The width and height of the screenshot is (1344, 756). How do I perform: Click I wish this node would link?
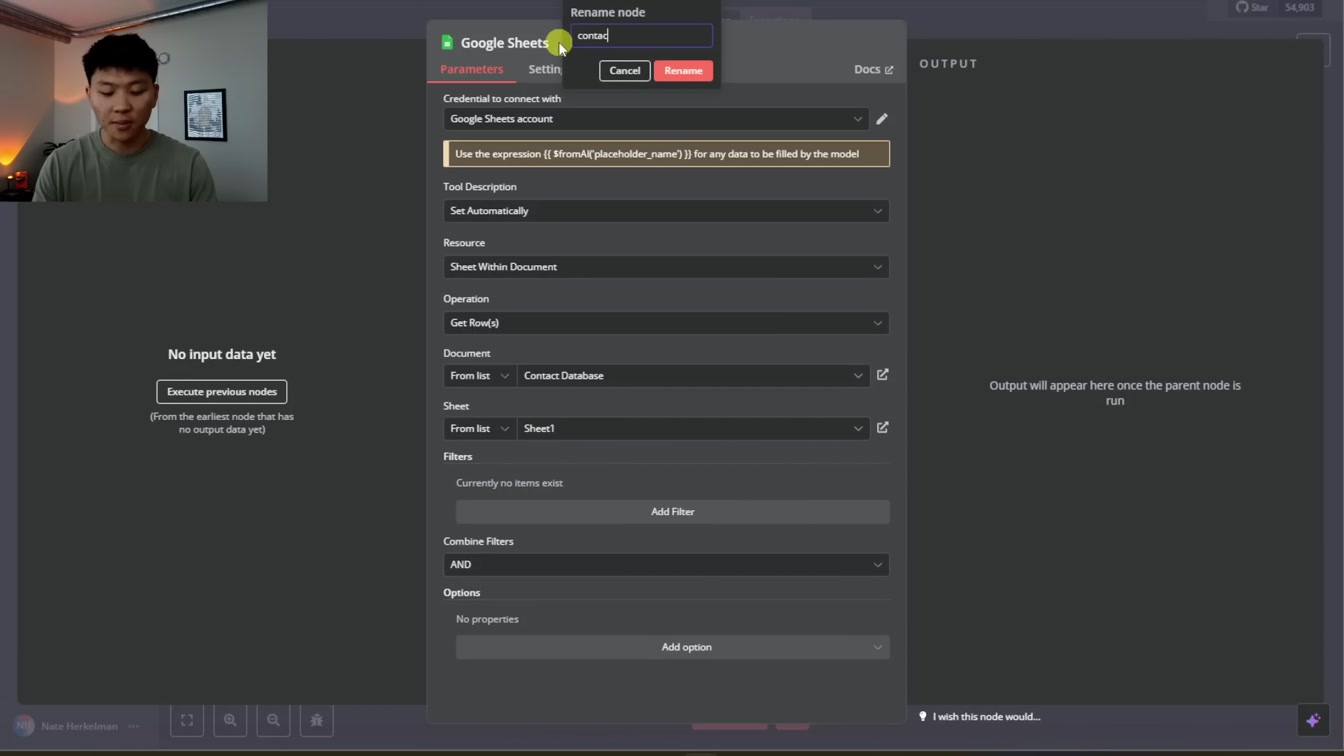coord(986,716)
